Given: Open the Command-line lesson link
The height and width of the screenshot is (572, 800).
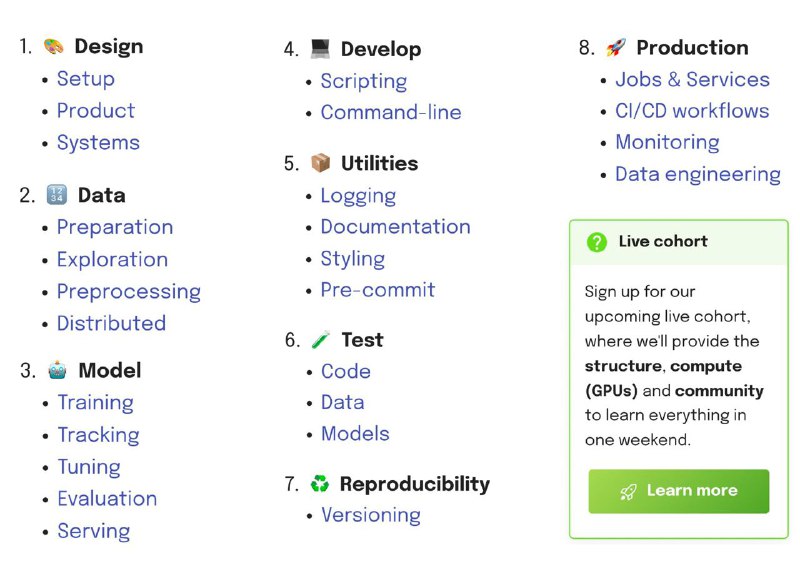Looking at the screenshot, I should [391, 112].
